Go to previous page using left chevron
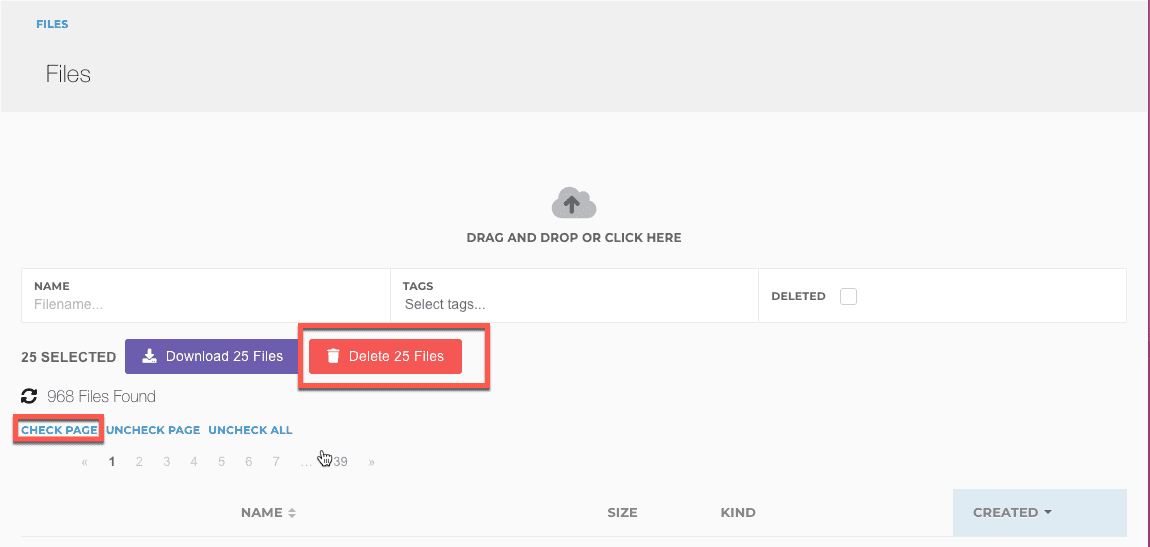This screenshot has height=547, width=1150. (85, 462)
